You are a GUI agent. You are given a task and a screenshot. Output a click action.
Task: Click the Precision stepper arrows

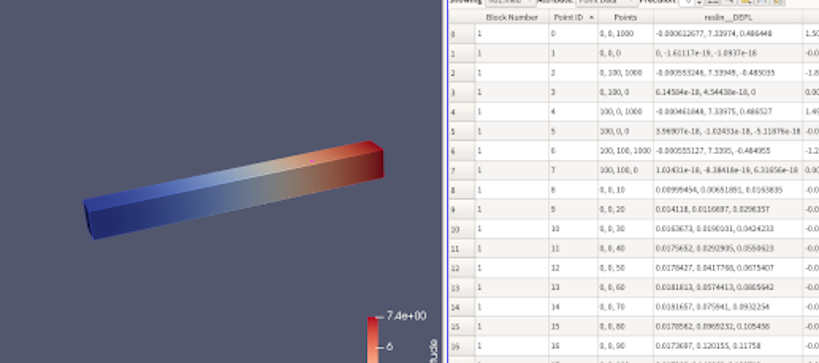coord(699,2)
